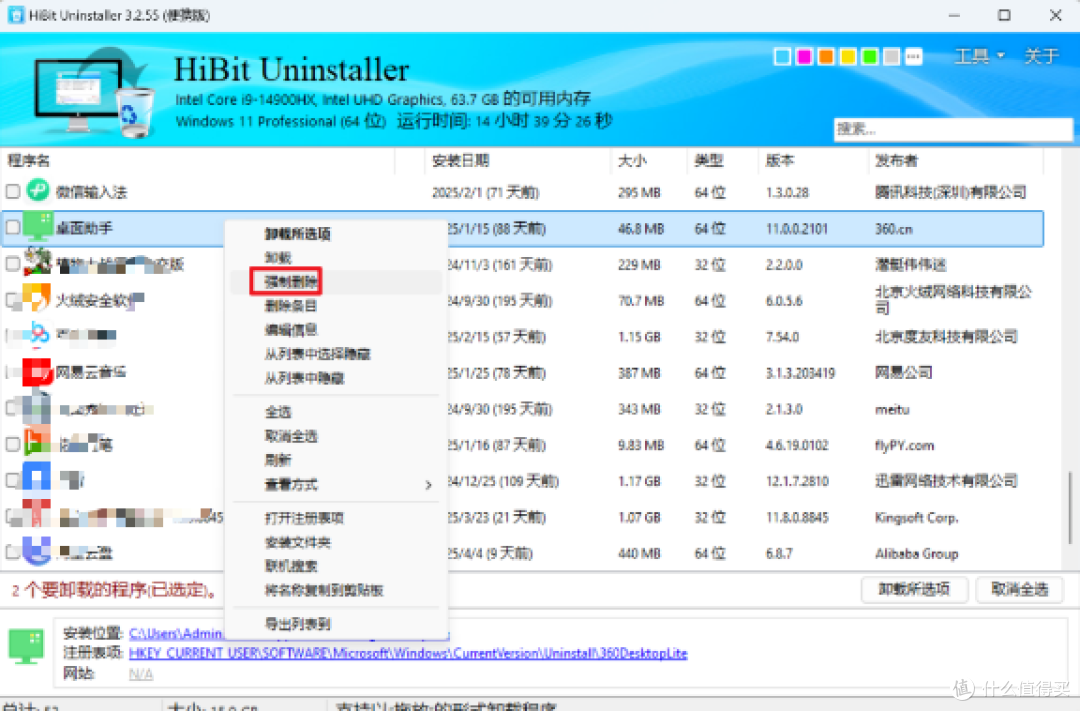The image size is (1080, 711).
Task: Pick the green theme color swatch
Action: pos(870,56)
